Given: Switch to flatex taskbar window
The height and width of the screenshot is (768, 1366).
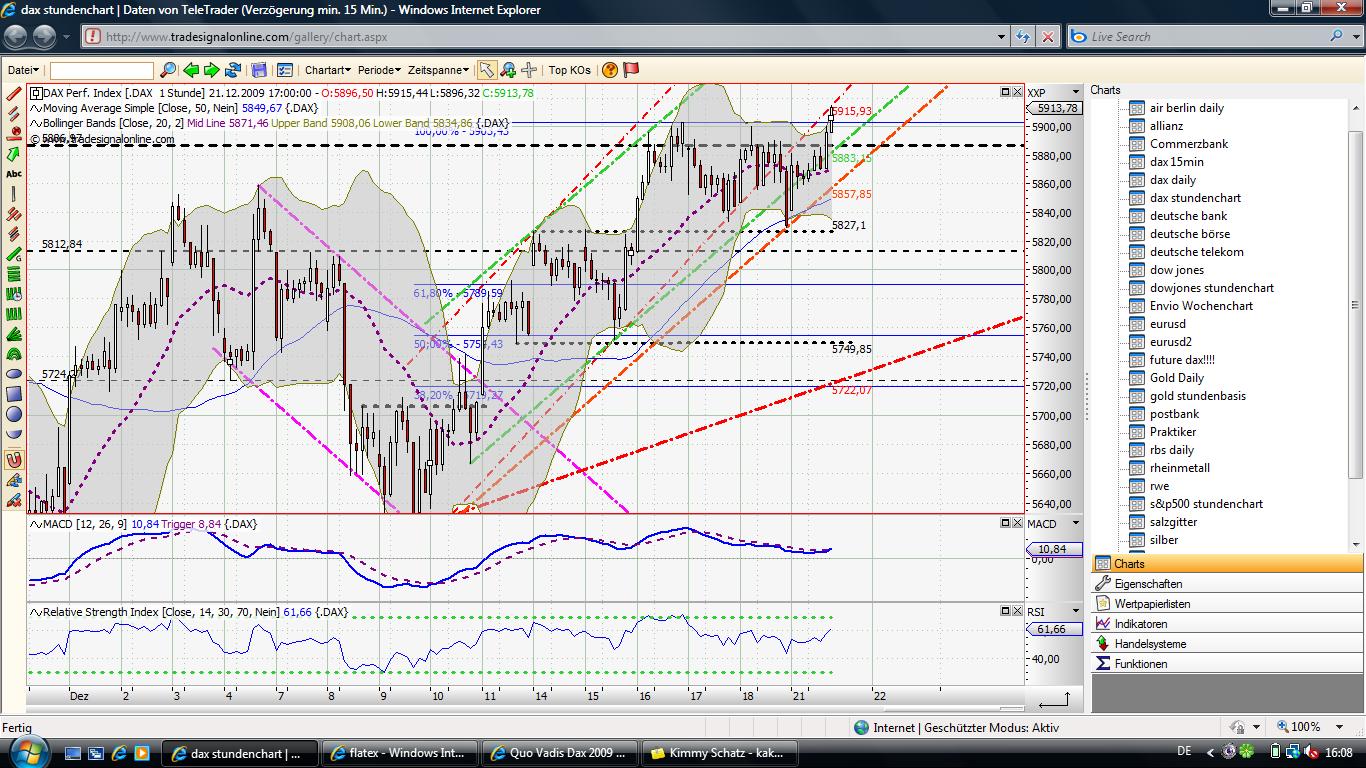Looking at the screenshot, I should click(x=398, y=753).
